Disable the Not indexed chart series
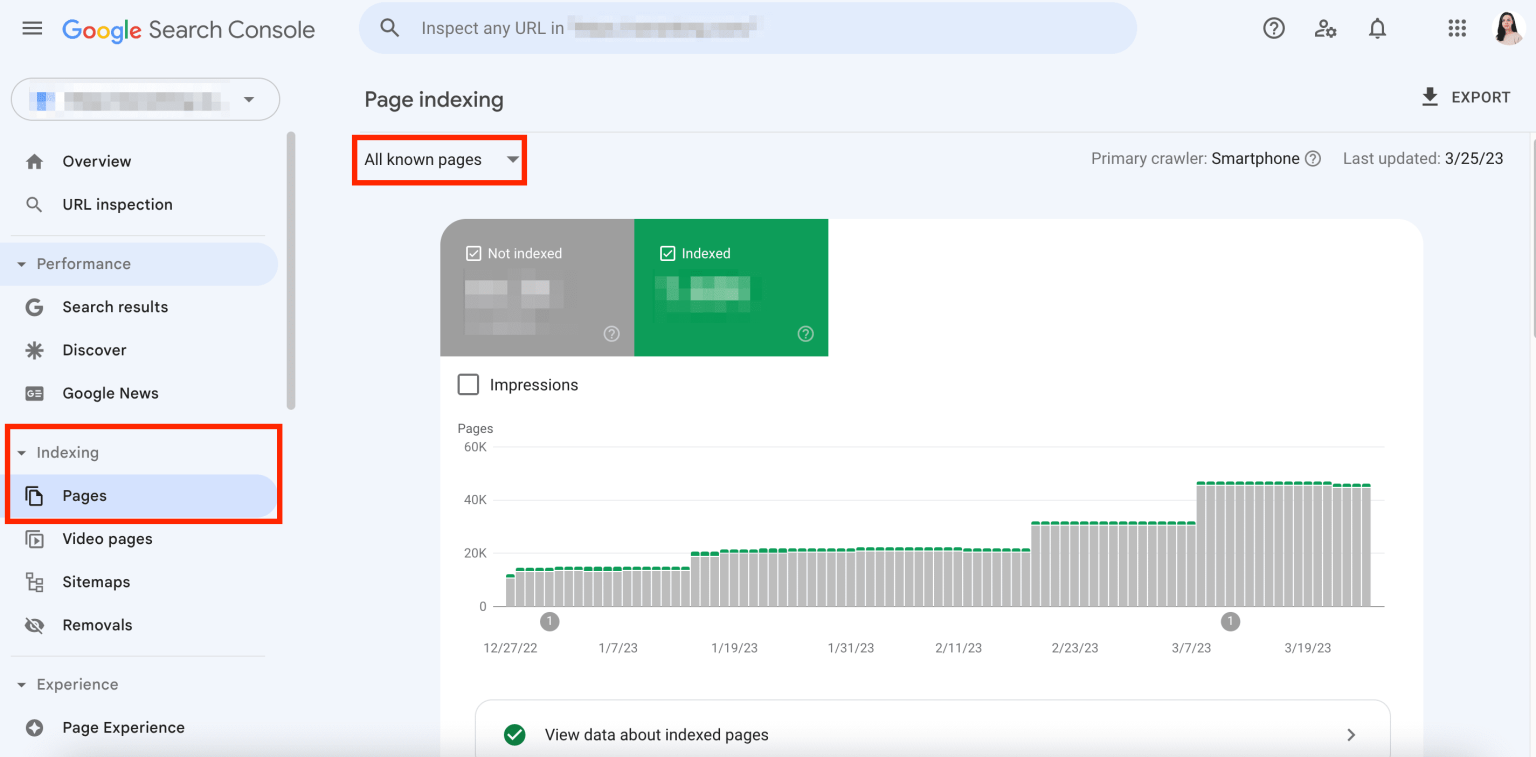Screen dimensions: 1536x757 (473, 253)
